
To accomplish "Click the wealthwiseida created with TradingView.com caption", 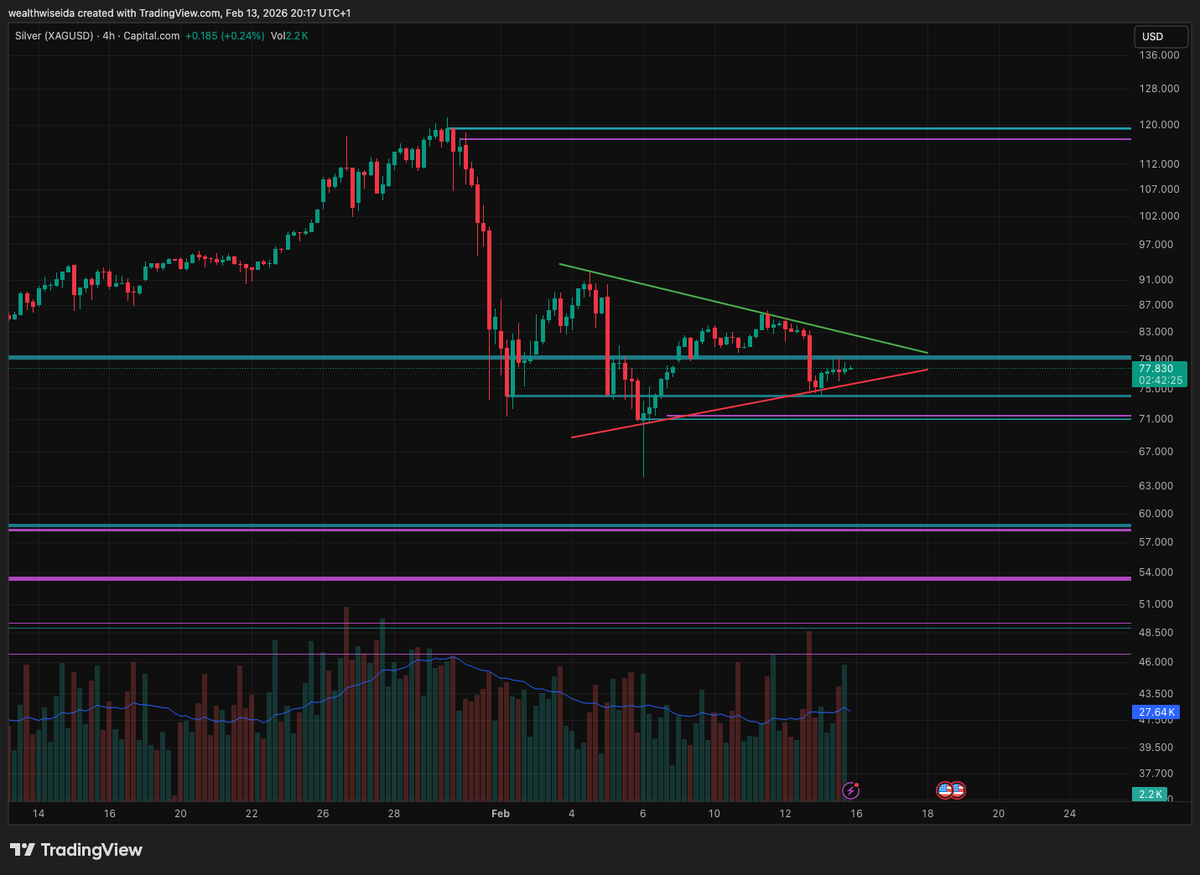I will (x=180, y=13).
